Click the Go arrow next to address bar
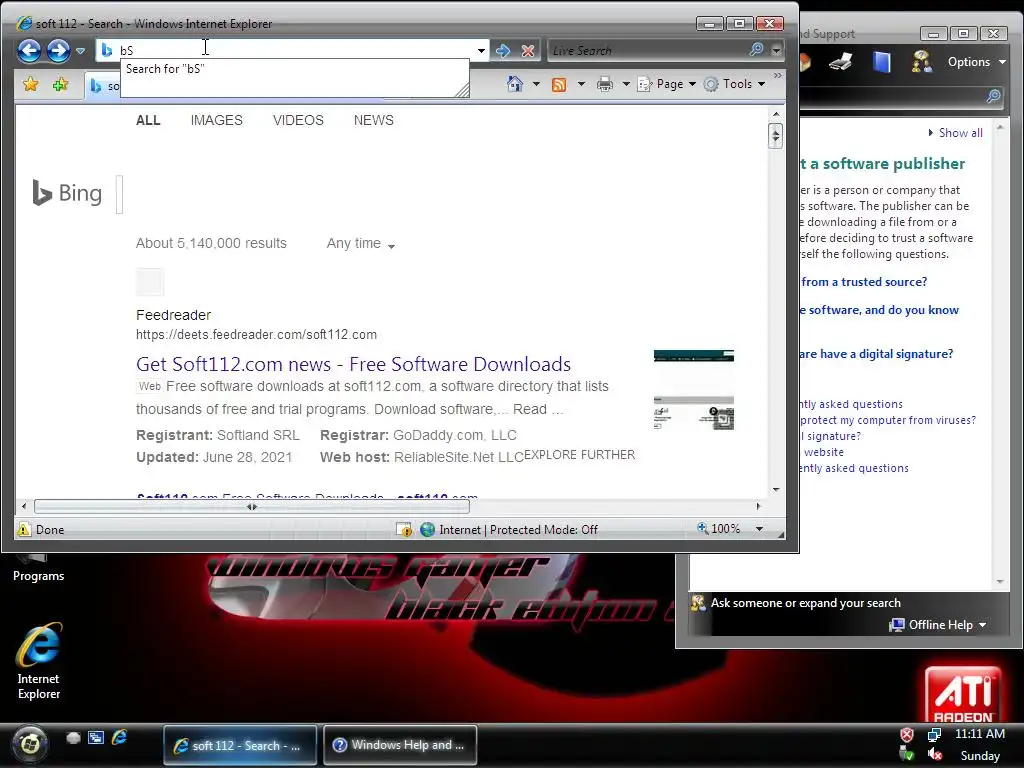1024x768 pixels. tap(503, 50)
